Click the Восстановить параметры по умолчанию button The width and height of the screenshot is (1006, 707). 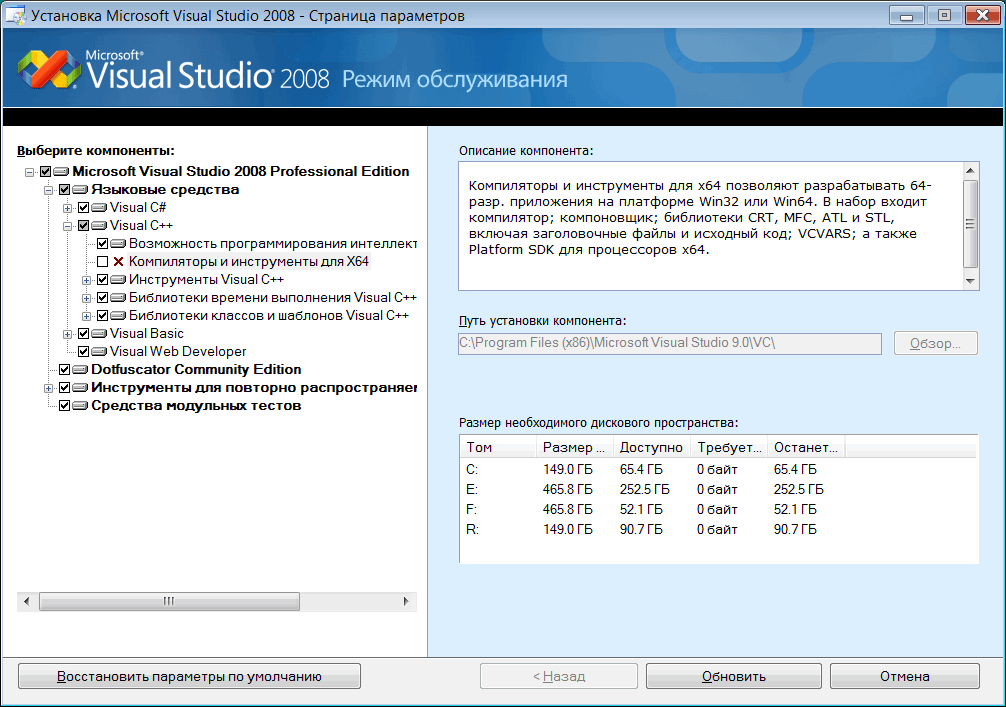click(189, 676)
